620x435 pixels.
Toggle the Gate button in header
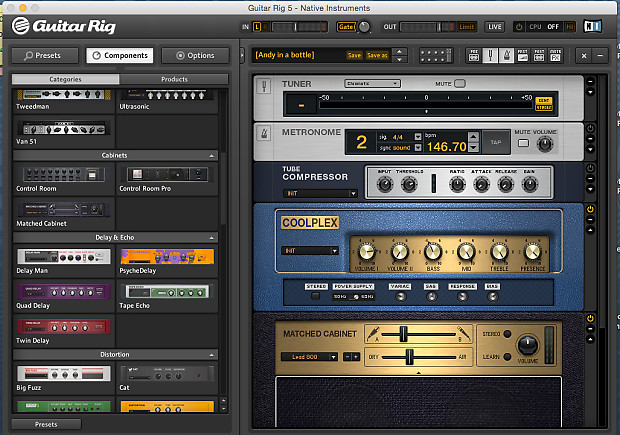tap(346, 26)
